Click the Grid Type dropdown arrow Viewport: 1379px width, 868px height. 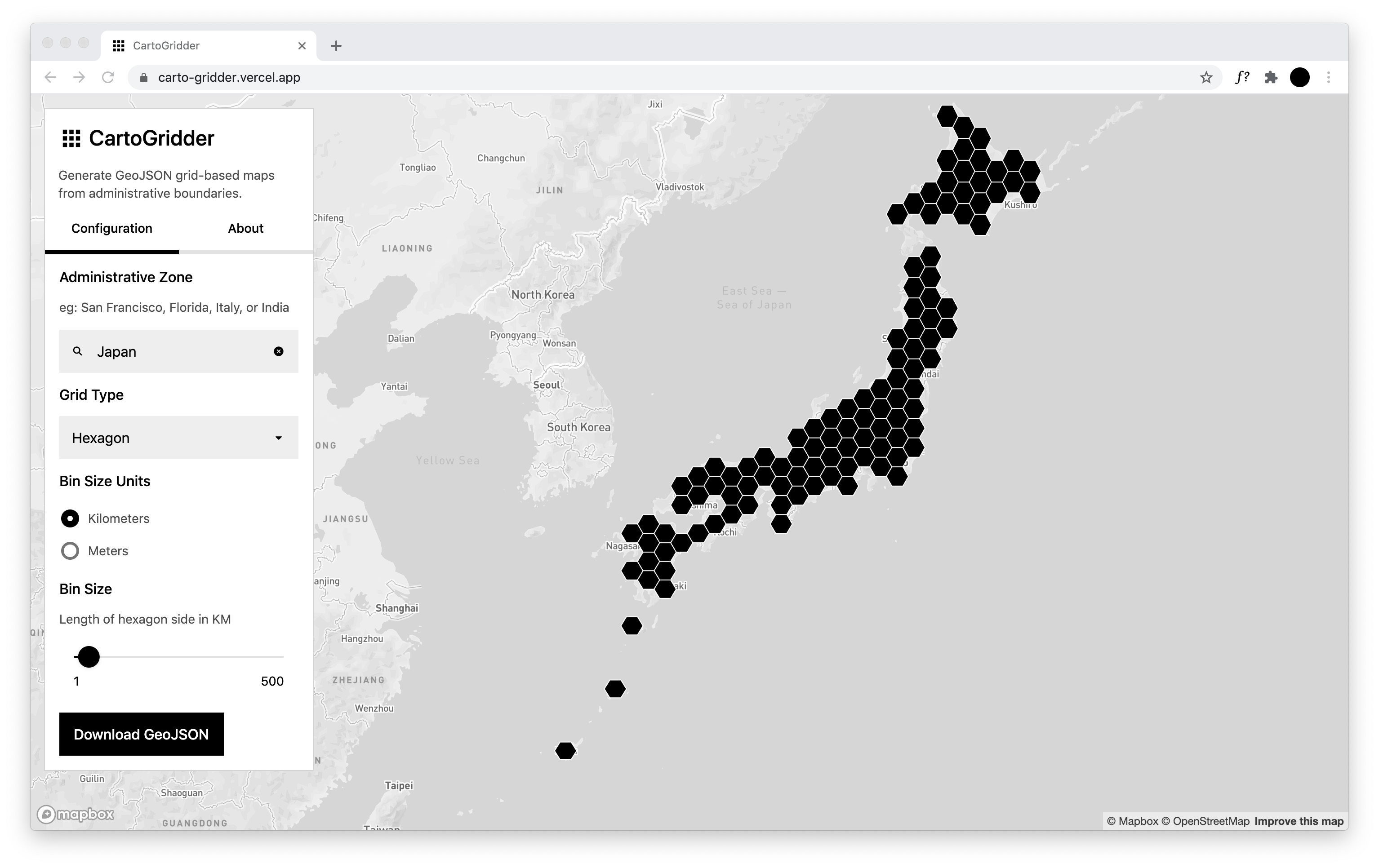pyautogui.click(x=278, y=438)
